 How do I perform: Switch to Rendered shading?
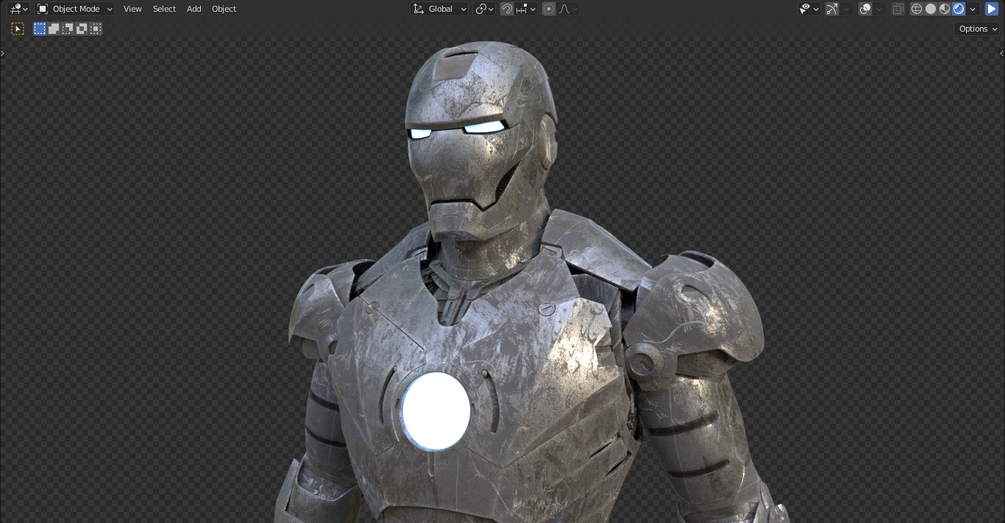tap(959, 9)
